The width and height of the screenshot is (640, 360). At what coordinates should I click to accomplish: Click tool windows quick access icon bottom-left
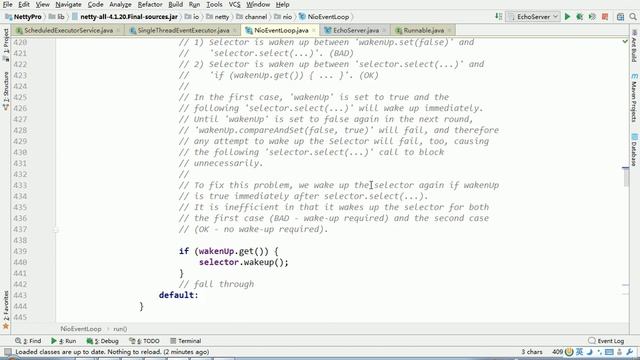tap(7, 352)
